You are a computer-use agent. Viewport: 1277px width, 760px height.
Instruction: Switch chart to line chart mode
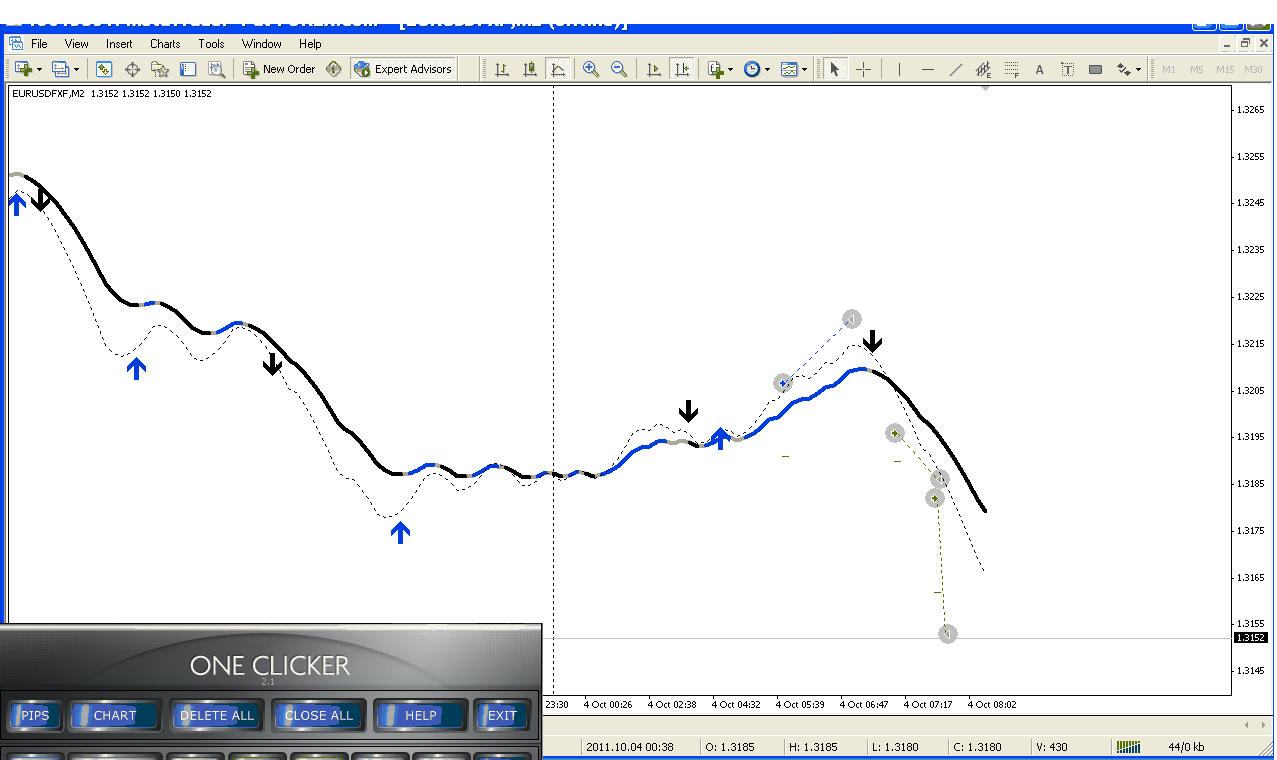click(x=558, y=69)
